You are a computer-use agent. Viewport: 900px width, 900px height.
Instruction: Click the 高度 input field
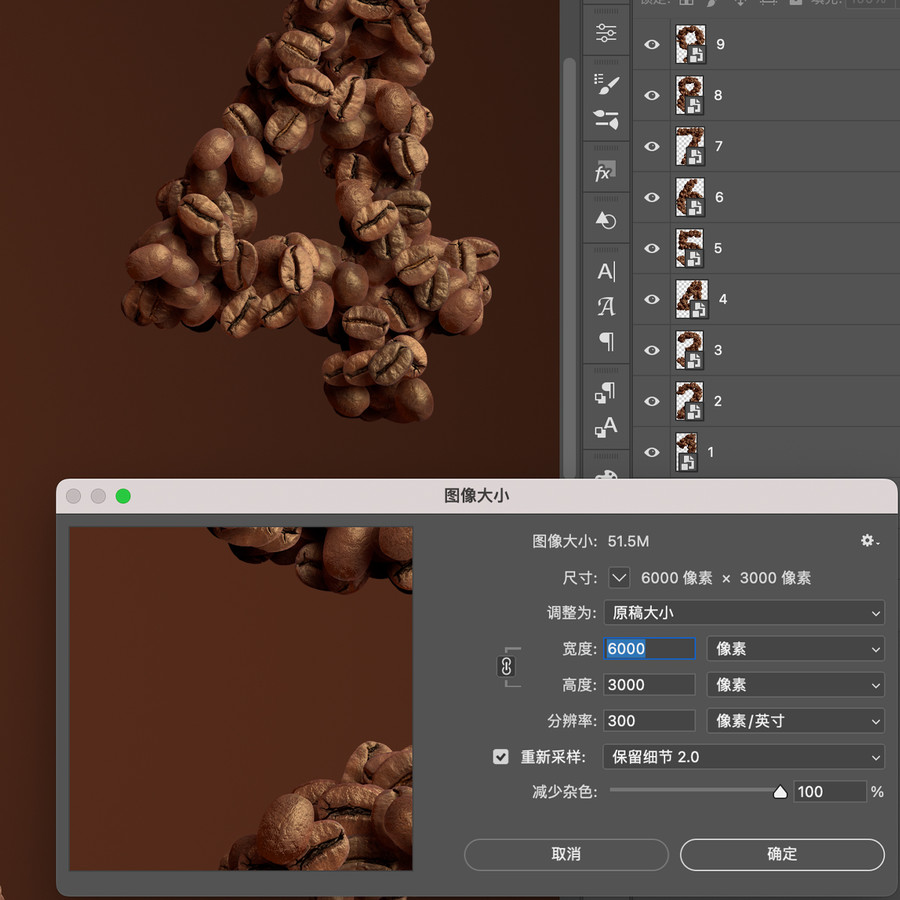pos(650,685)
